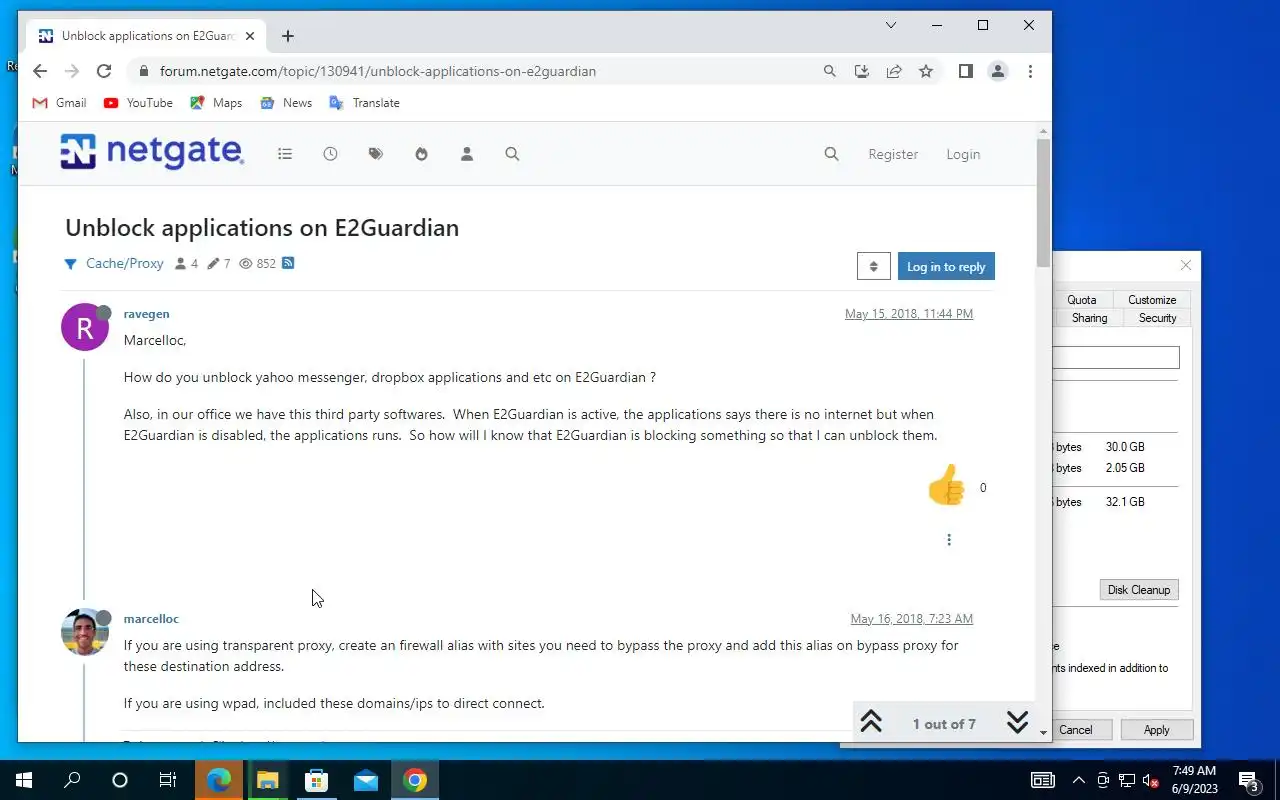Go back in Chrome history
This screenshot has width=1280, height=800.
tap(40, 71)
